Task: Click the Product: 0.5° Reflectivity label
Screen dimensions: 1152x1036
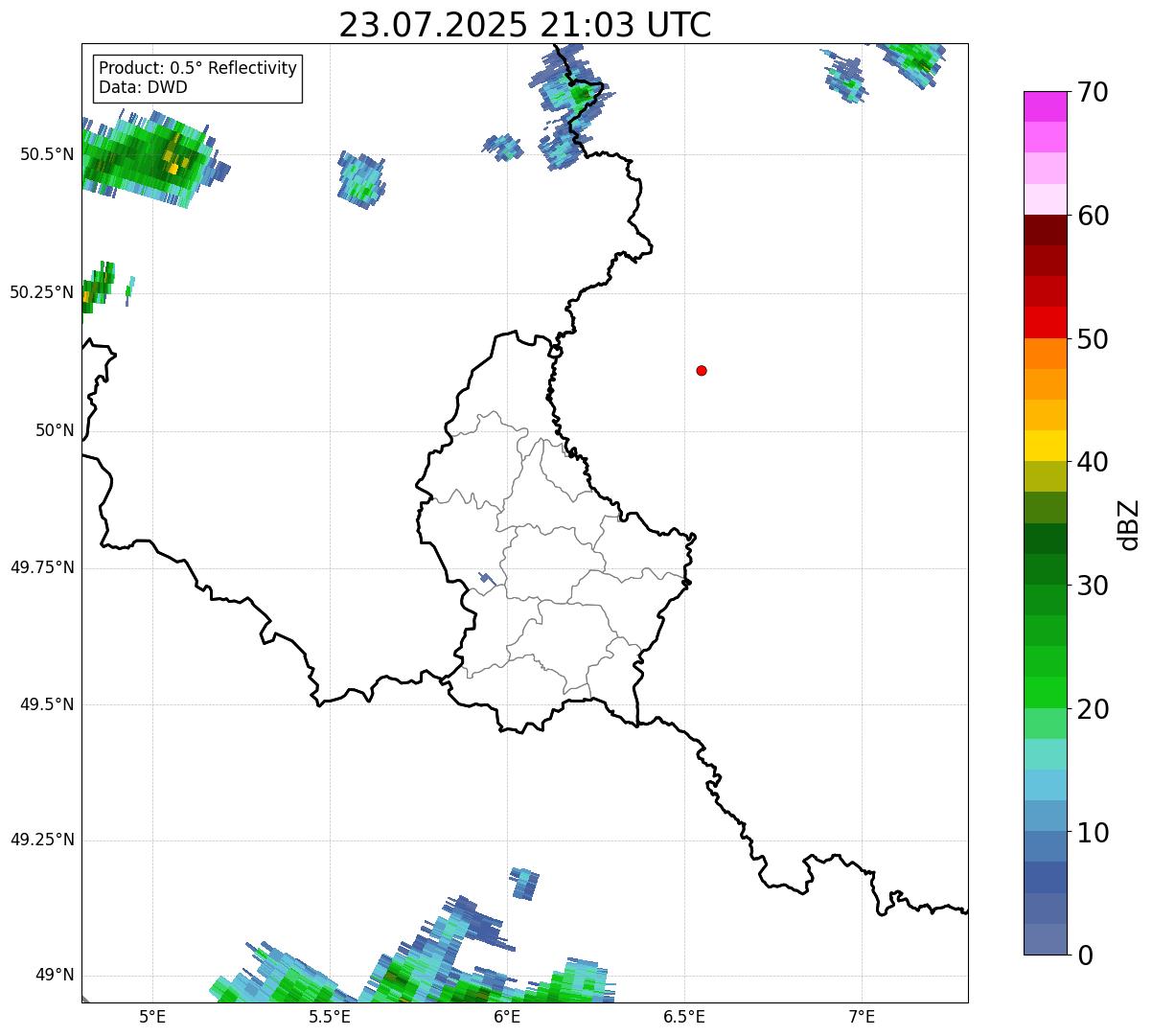Action: tap(197, 69)
